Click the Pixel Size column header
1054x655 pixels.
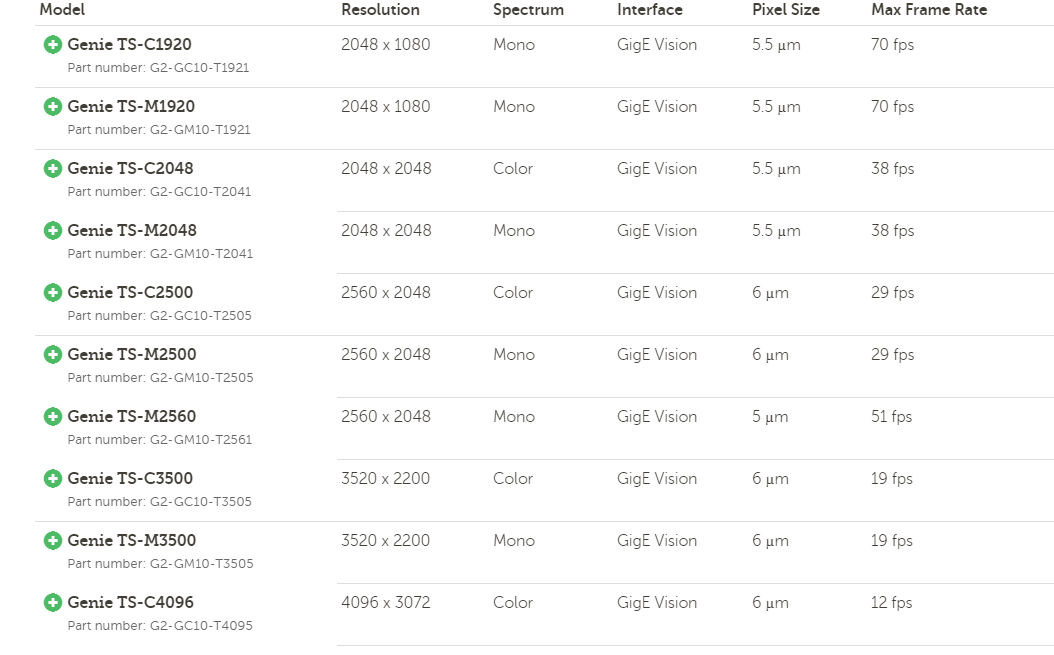pos(786,10)
